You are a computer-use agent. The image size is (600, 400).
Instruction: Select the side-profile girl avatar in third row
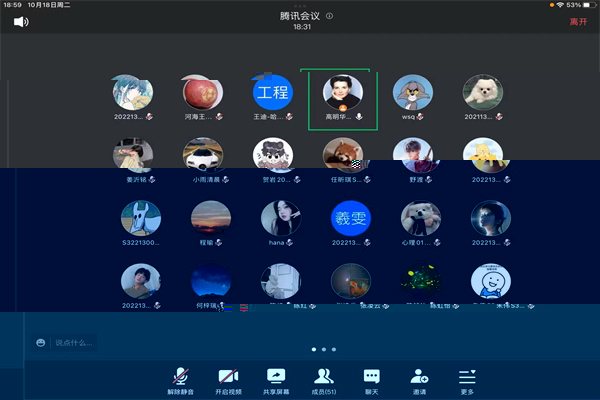coord(491,218)
